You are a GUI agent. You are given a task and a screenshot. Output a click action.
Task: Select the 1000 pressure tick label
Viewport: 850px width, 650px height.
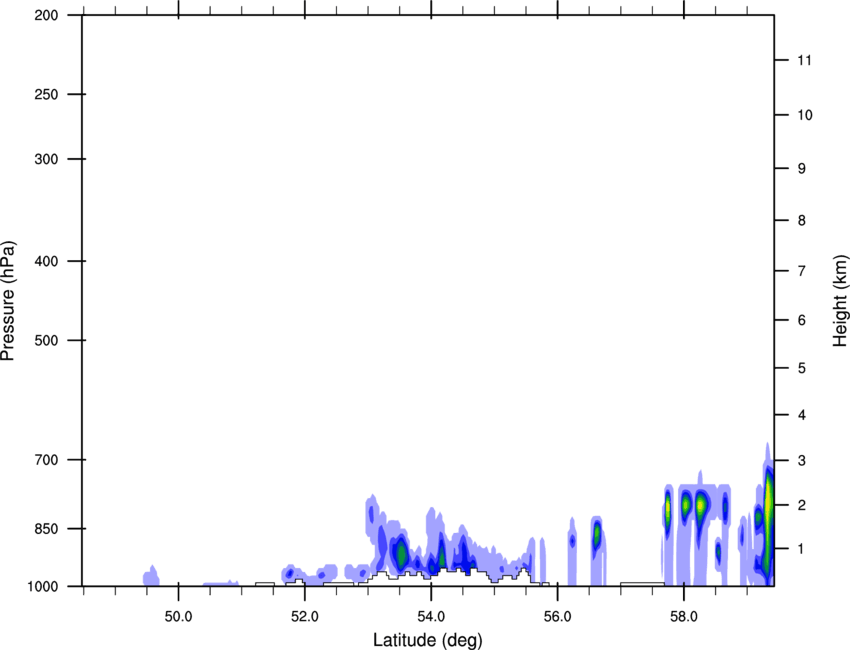(x=43, y=587)
